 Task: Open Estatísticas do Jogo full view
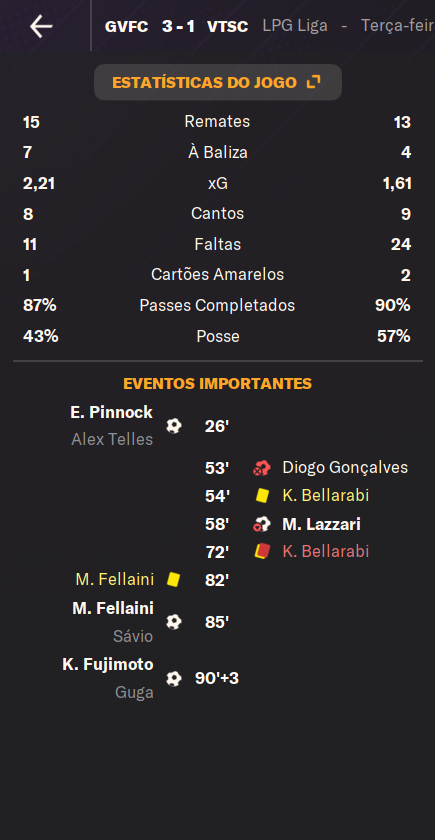click(x=218, y=82)
